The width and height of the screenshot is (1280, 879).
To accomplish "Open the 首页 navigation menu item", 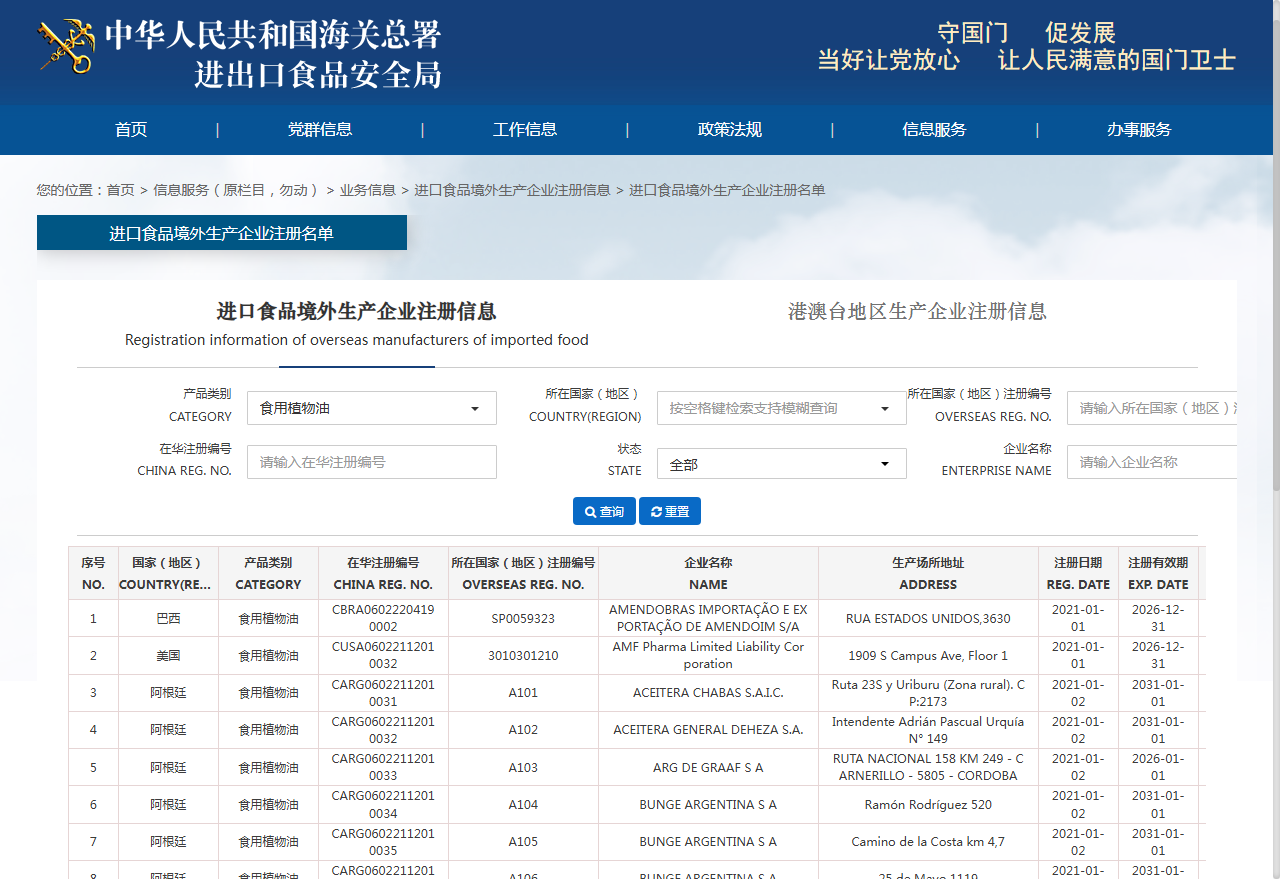I will (131, 129).
